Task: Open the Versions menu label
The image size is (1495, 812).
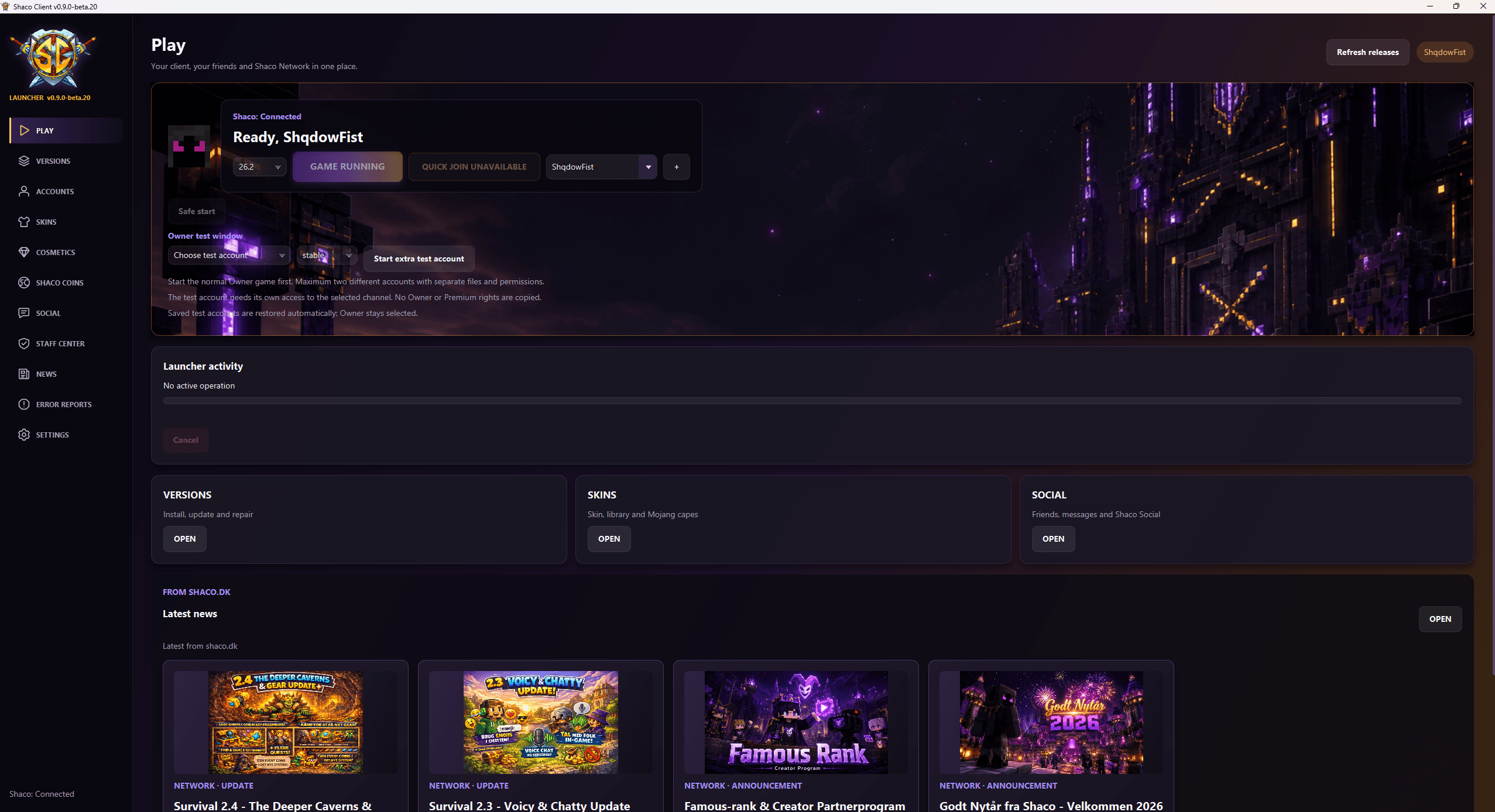Action: 53,161
